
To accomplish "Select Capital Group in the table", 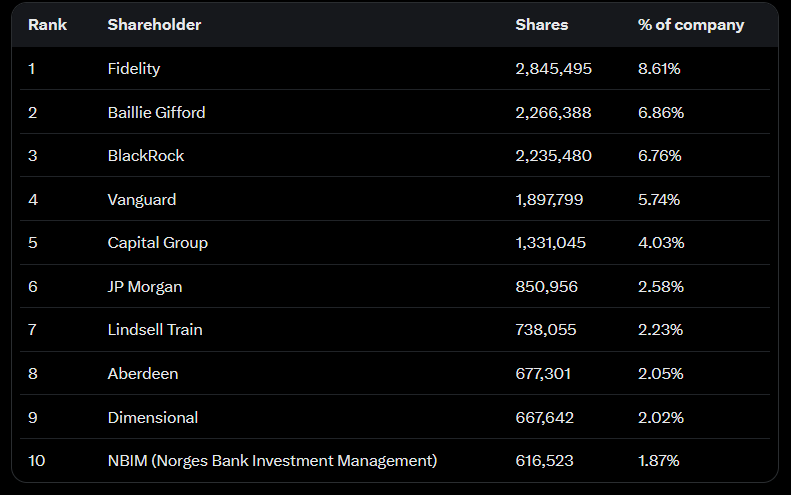I will [x=157, y=243].
